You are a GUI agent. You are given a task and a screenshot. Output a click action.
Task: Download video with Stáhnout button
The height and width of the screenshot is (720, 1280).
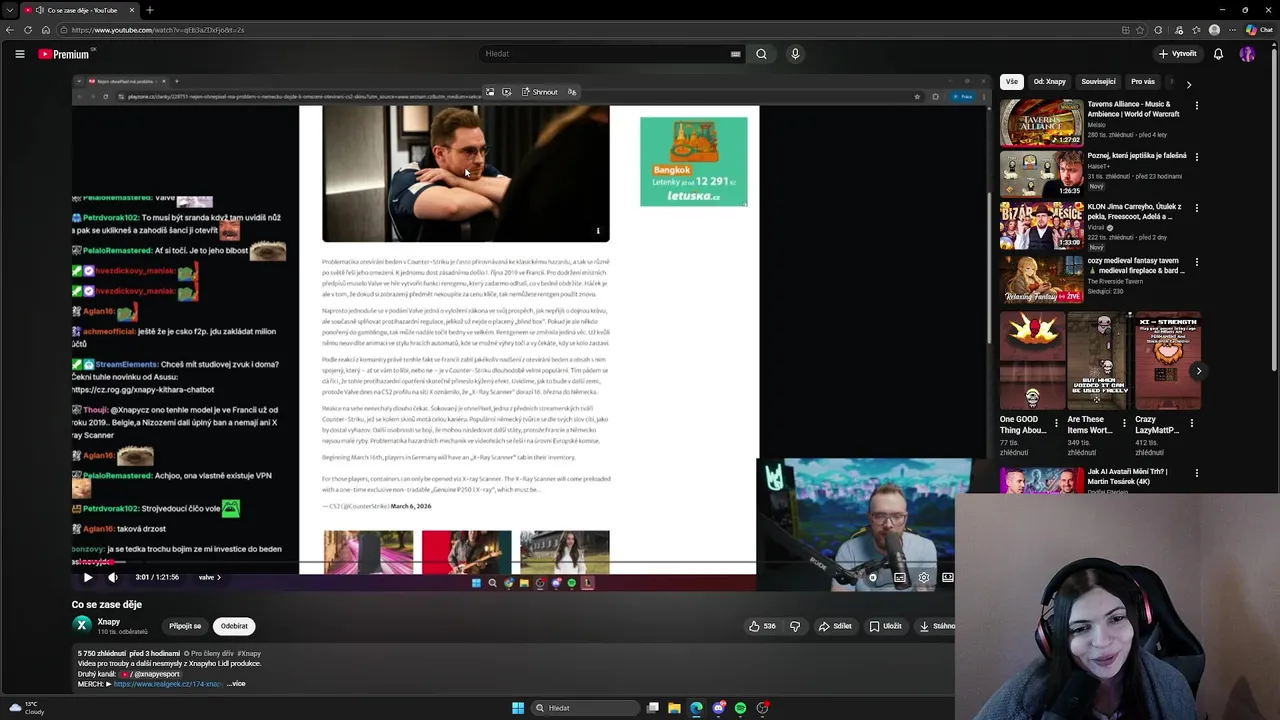click(935, 626)
